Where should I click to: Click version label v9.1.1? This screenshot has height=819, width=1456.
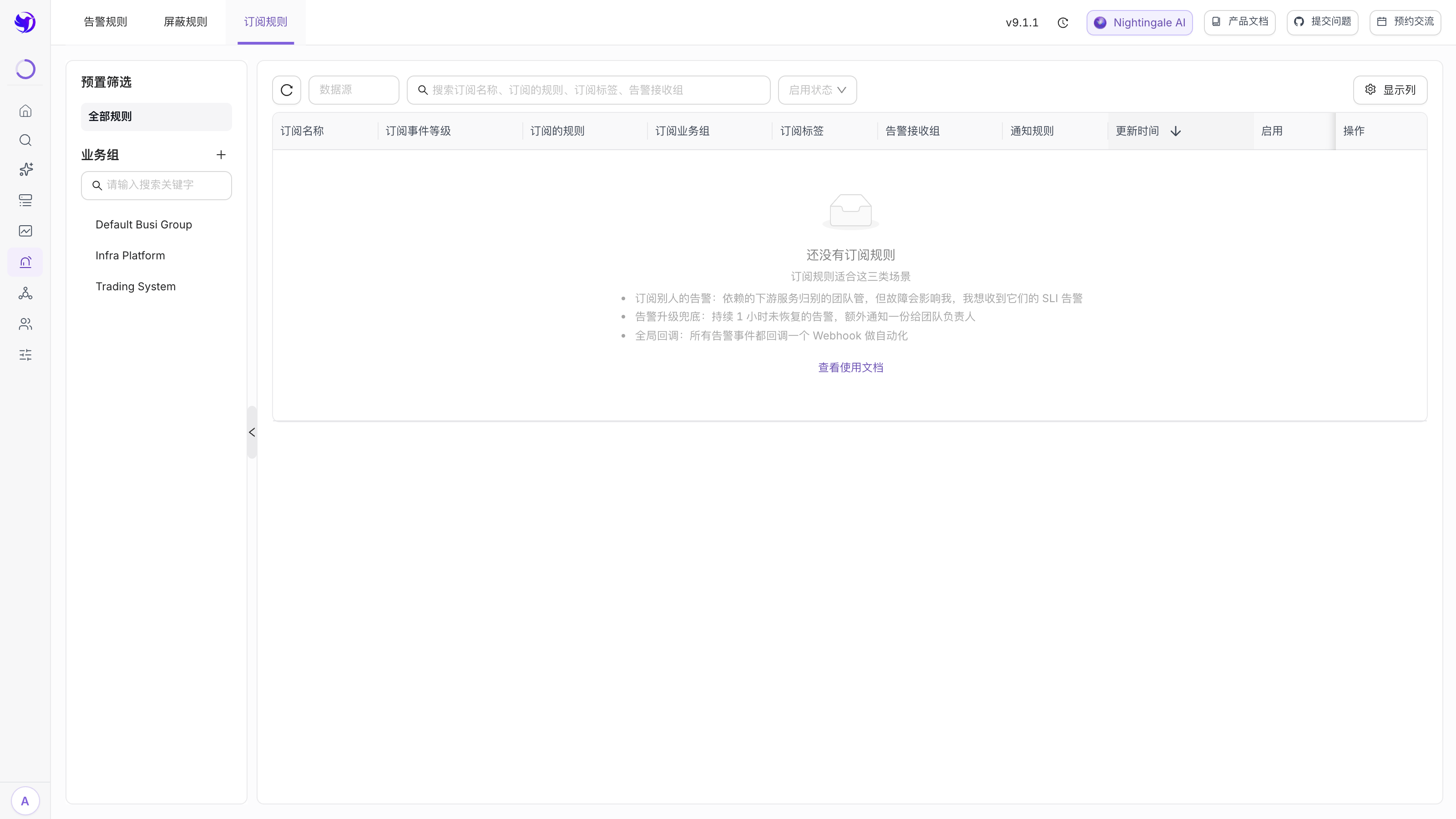1022,23
